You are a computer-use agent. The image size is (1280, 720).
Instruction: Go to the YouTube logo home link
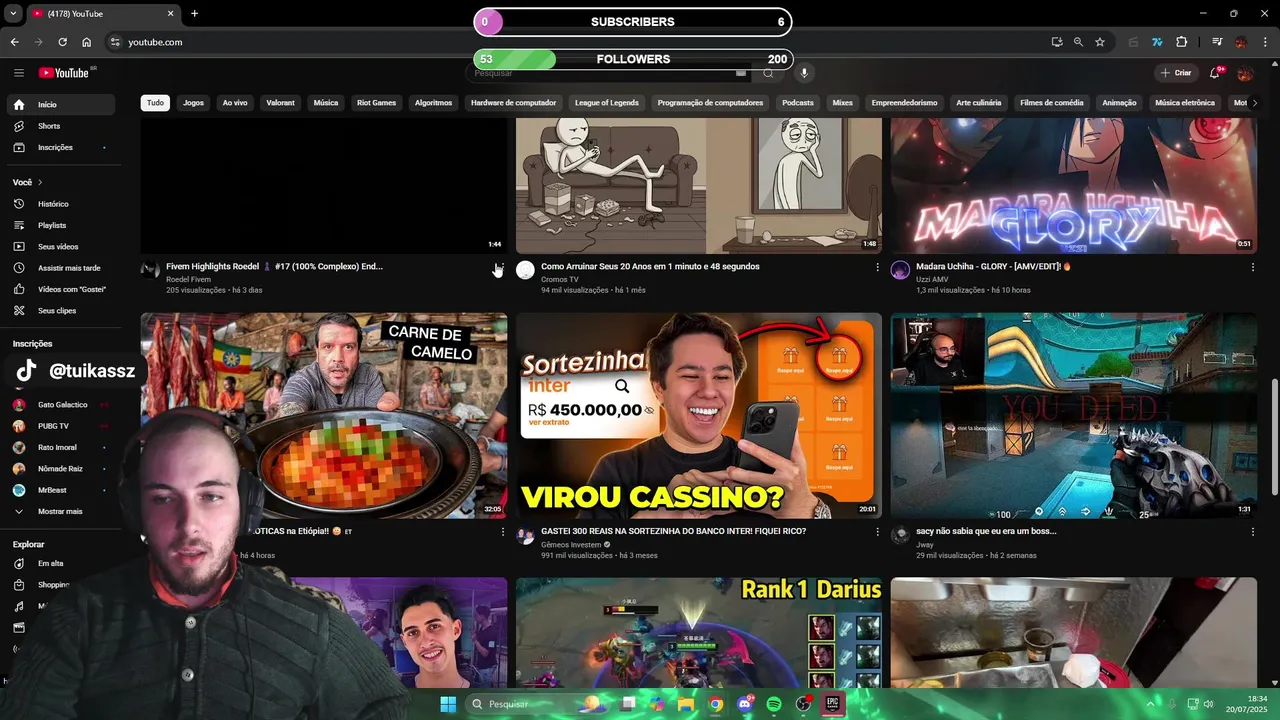65,73
